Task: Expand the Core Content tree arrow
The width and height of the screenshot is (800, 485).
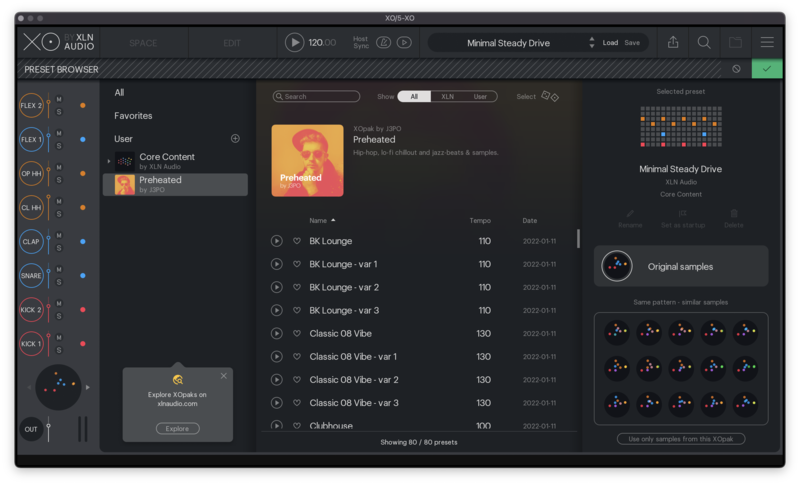Action: (x=109, y=161)
